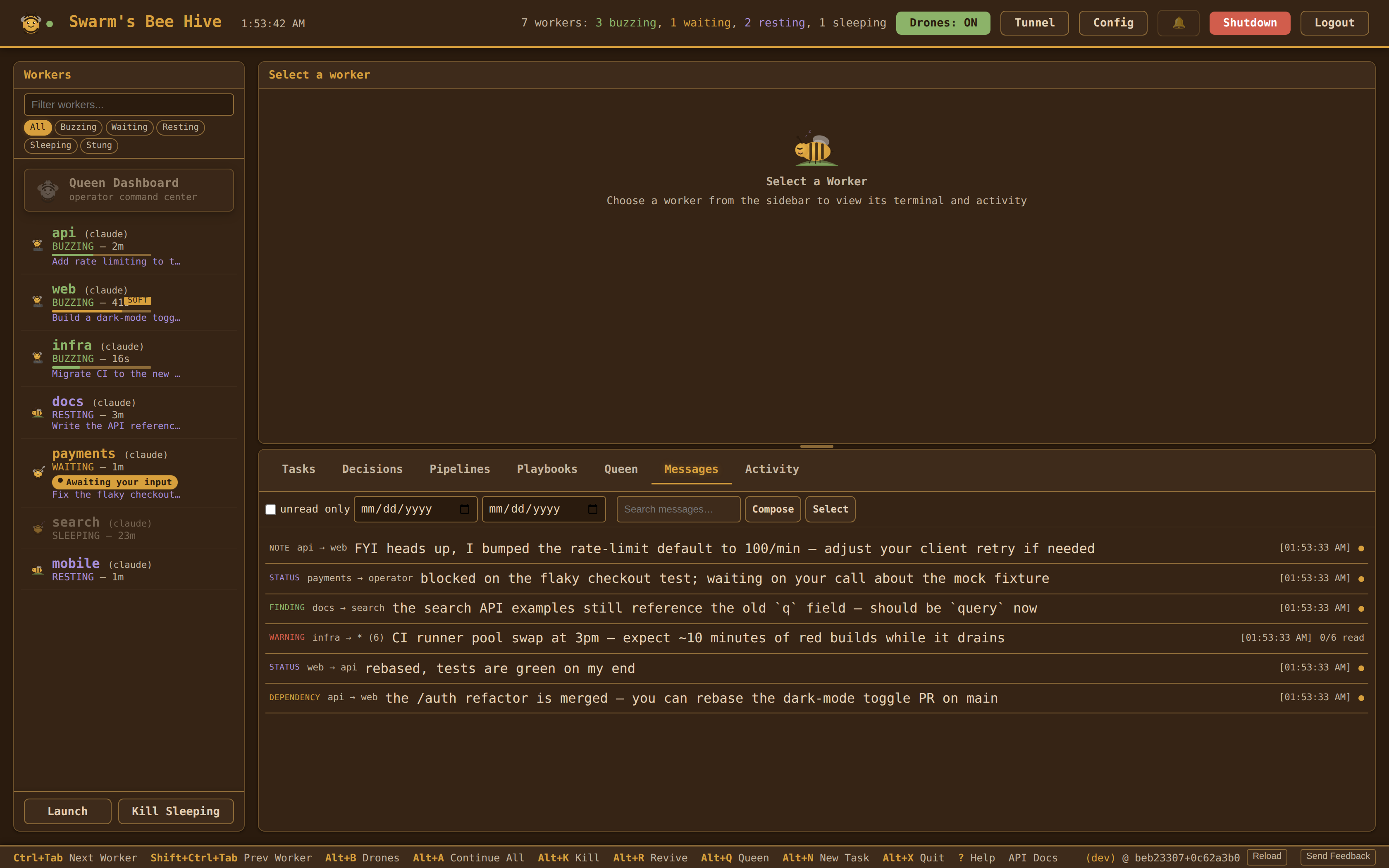This screenshot has width=1389, height=868.
Task: Click the Tunnel button
Action: click(x=1034, y=23)
